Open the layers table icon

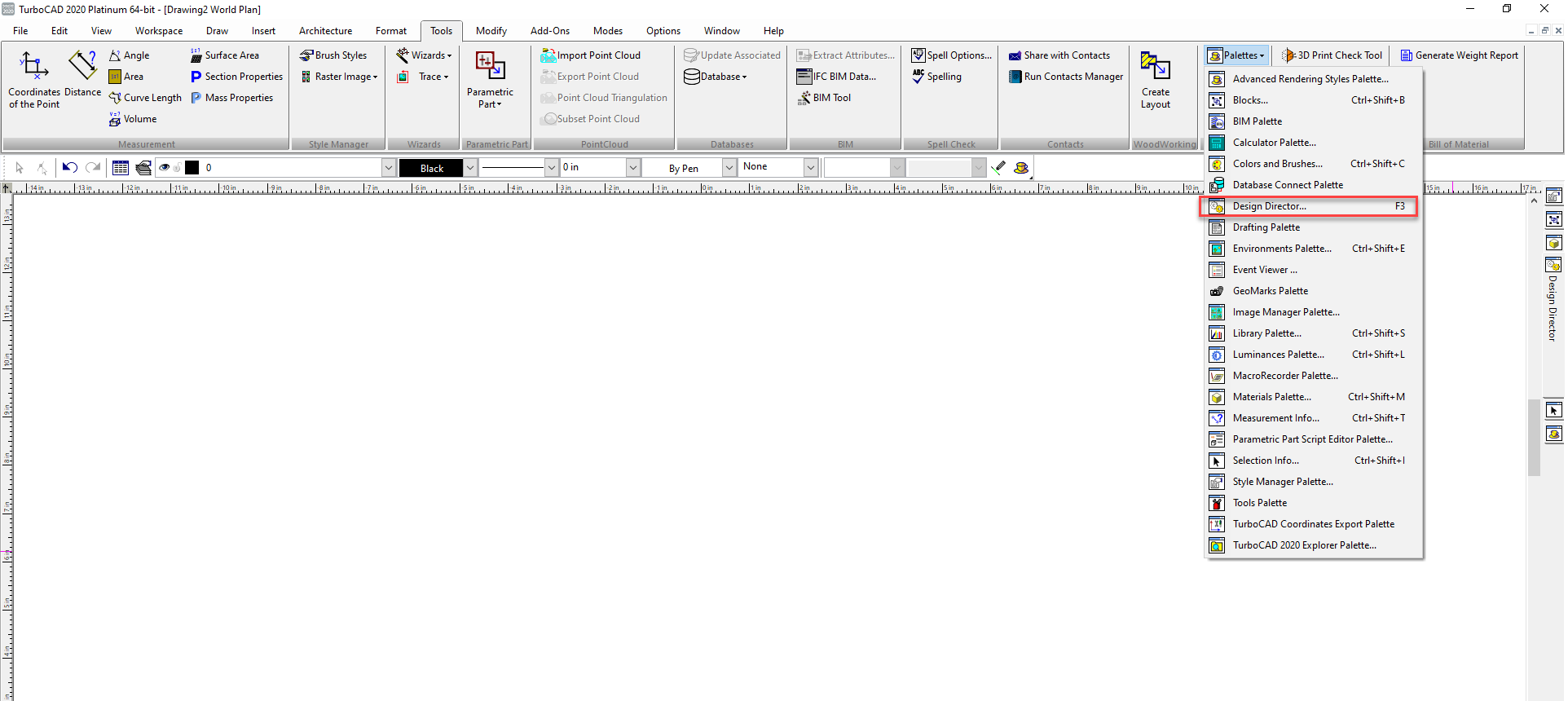(121, 168)
